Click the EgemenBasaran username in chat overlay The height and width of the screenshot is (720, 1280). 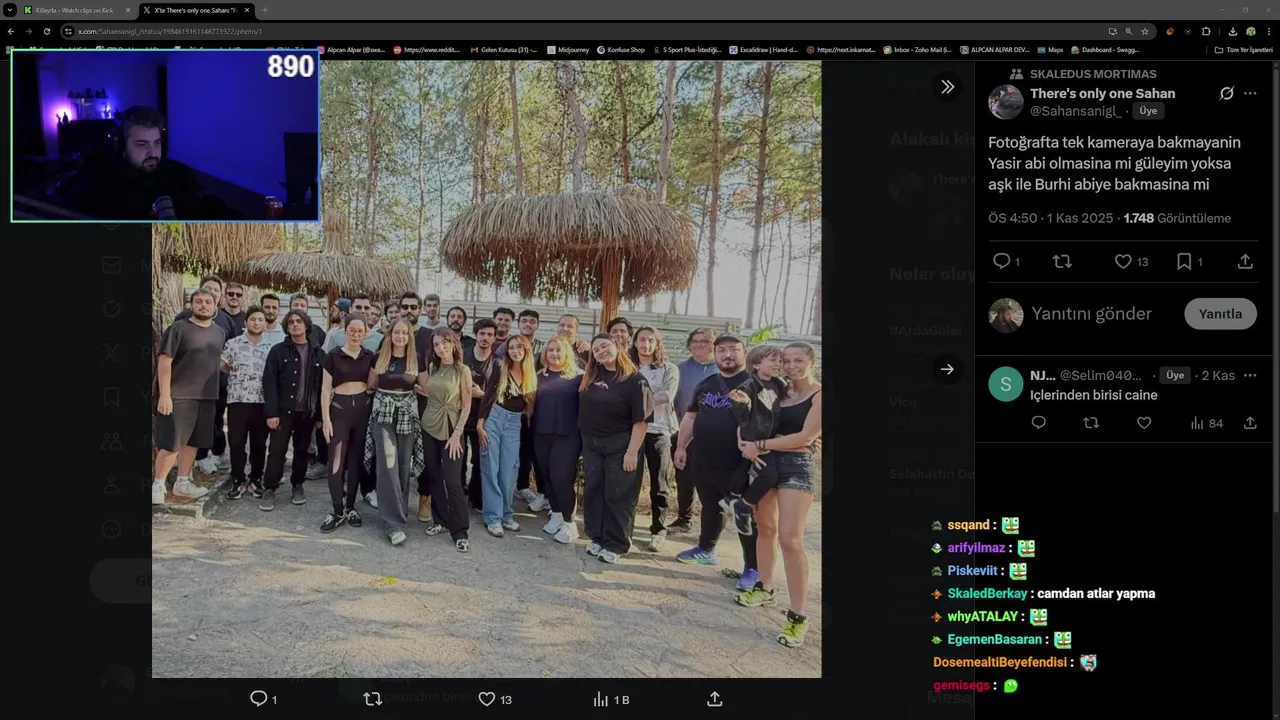(996, 639)
